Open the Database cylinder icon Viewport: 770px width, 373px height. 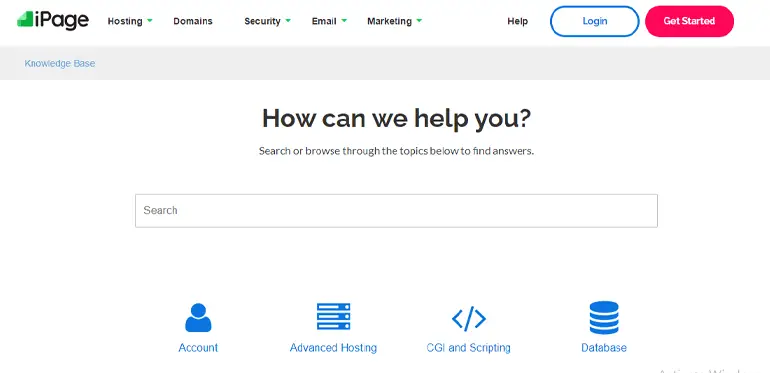tap(604, 318)
